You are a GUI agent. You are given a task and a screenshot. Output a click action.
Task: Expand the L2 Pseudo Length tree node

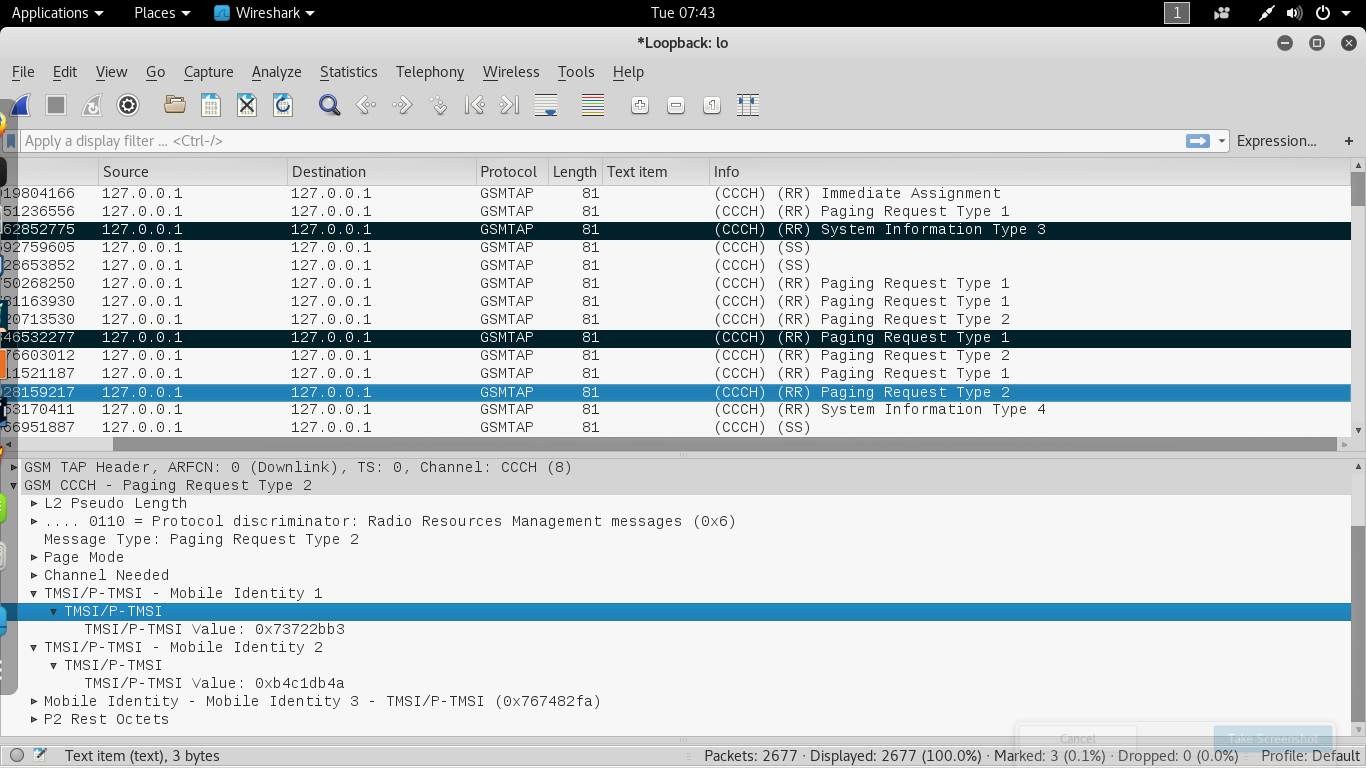(x=34, y=504)
